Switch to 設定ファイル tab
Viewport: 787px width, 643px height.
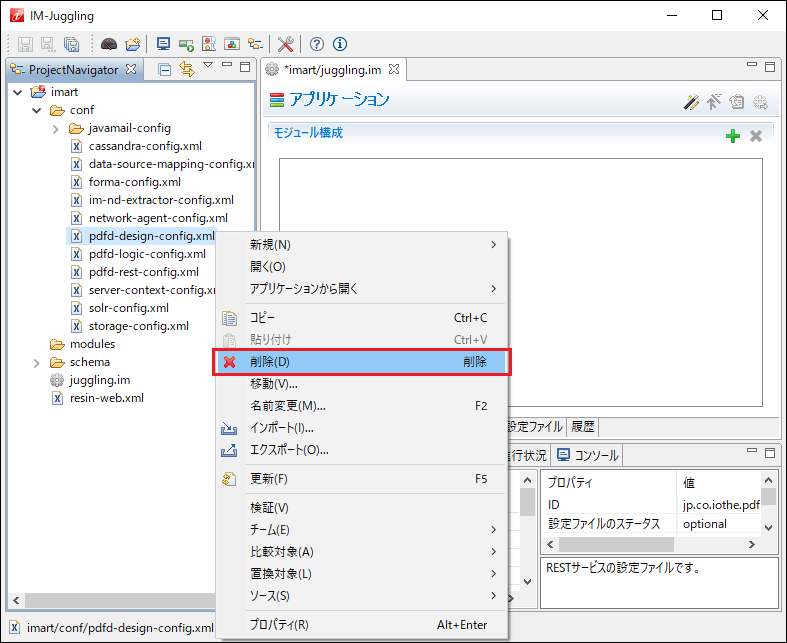click(x=536, y=427)
